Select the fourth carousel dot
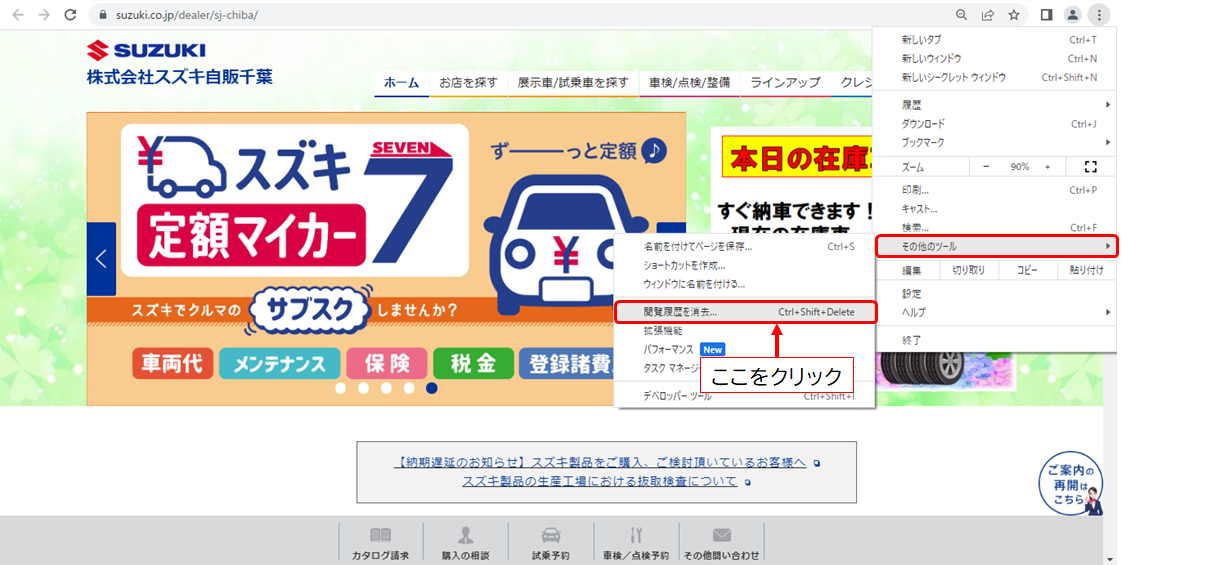 (x=409, y=388)
